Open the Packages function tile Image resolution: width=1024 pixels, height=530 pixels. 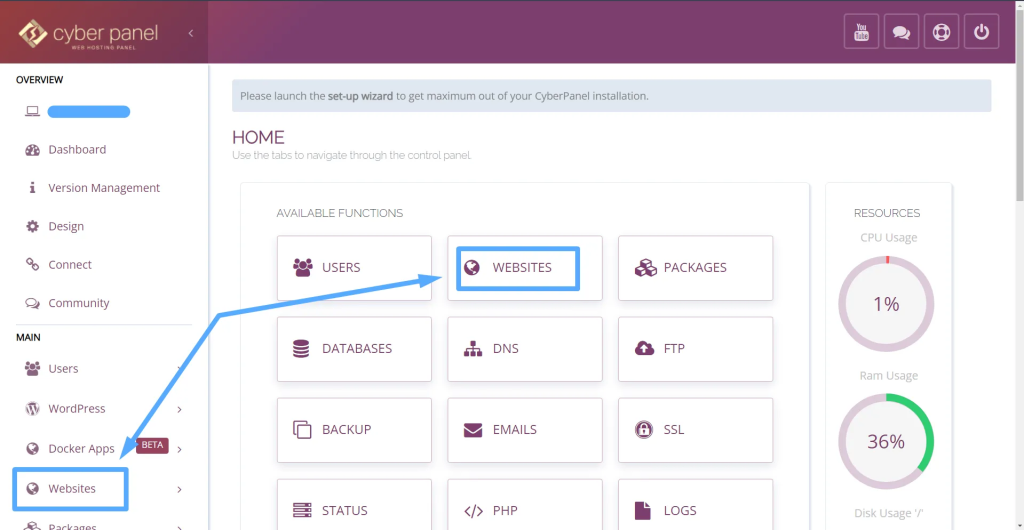(695, 268)
